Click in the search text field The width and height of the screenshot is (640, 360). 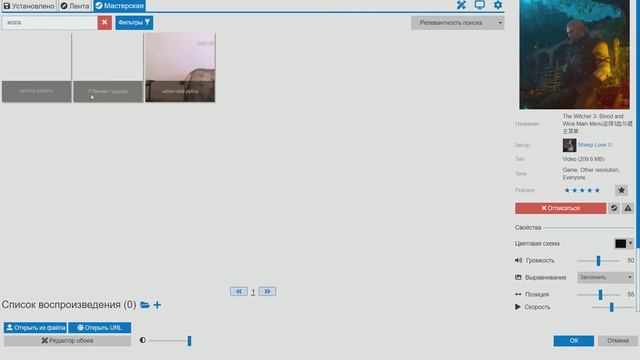click(50, 22)
